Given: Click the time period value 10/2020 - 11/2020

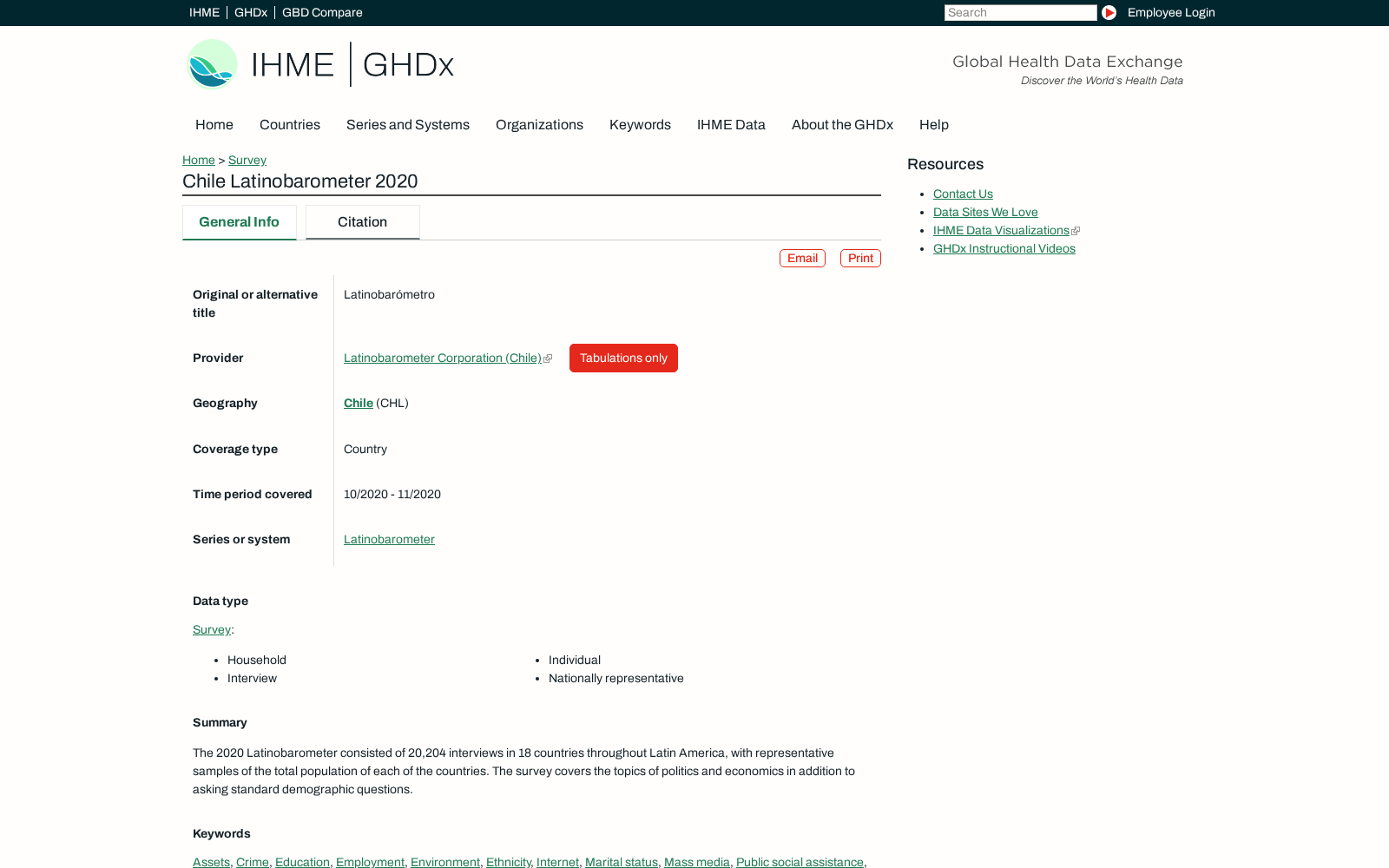Looking at the screenshot, I should click(x=392, y=495).
